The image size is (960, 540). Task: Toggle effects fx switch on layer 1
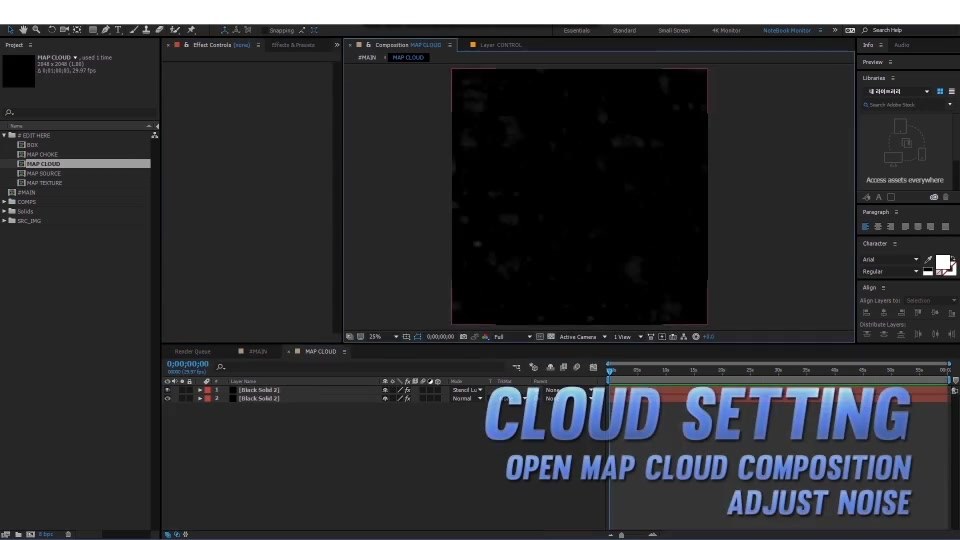point(408,390)
